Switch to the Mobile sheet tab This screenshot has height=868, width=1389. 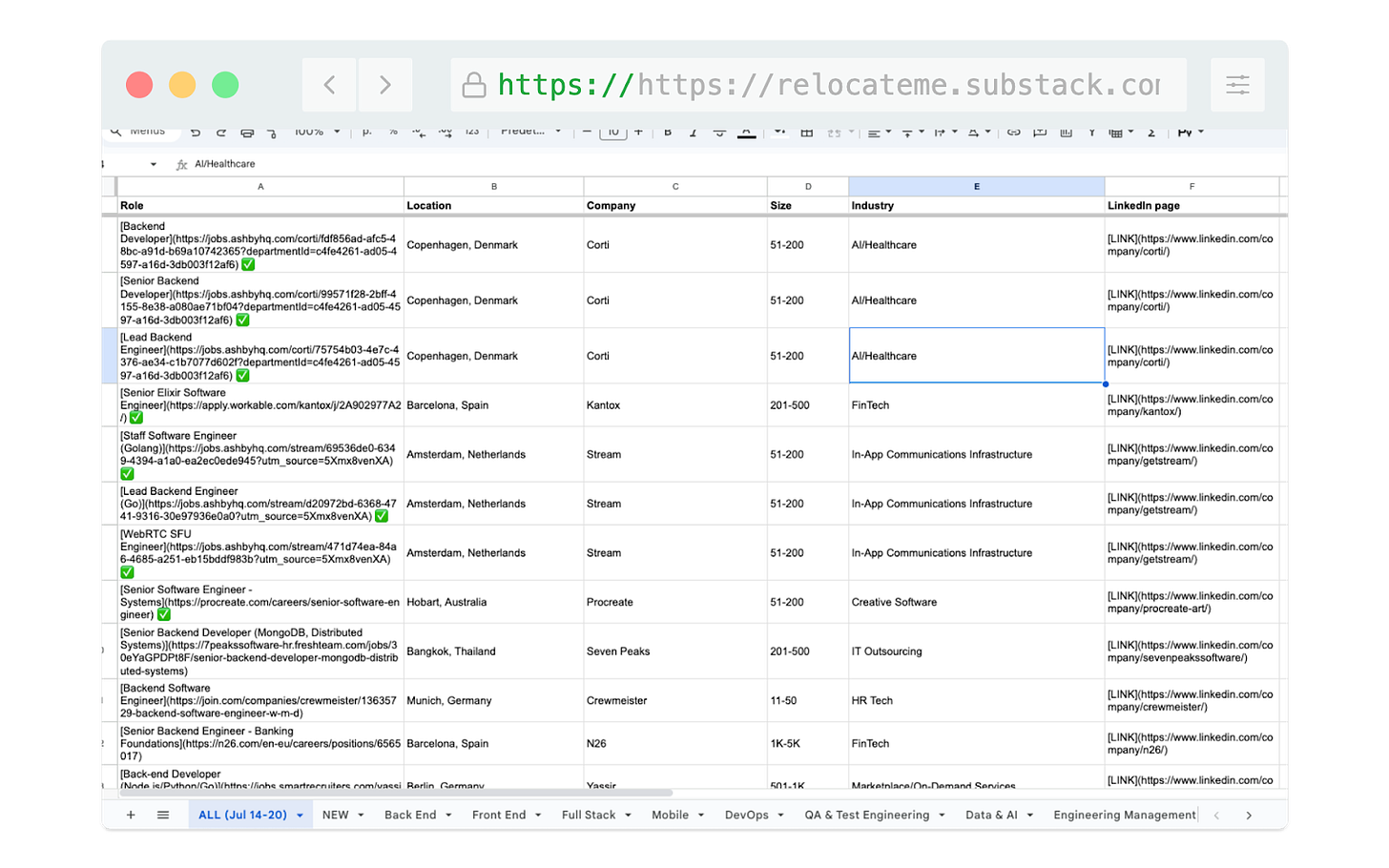pyautogui.click(x=670, y=816)
